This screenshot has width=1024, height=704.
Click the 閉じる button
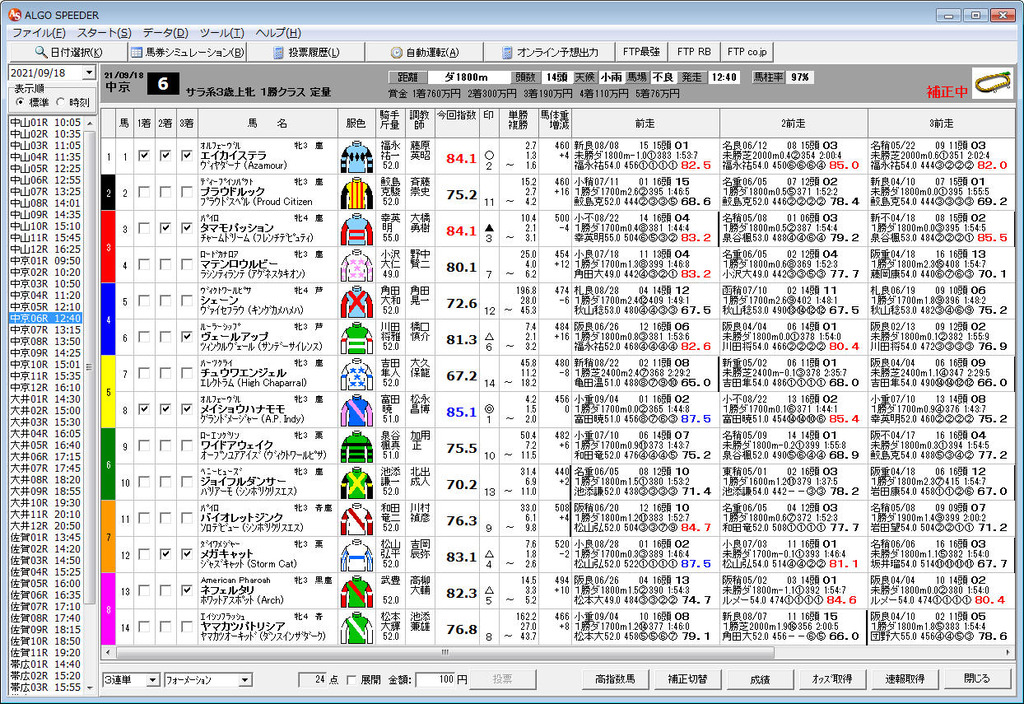coord(977,679)
